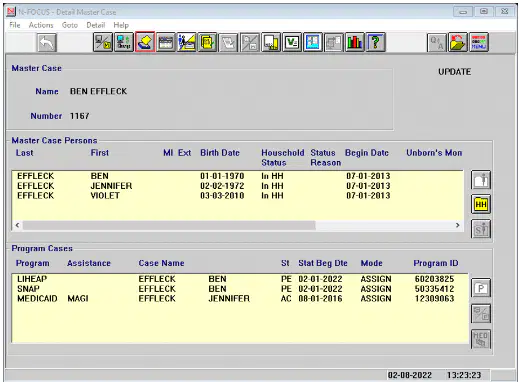
Task: Click the greyed Q/A toolbar icon
Action: click(437, 42)
